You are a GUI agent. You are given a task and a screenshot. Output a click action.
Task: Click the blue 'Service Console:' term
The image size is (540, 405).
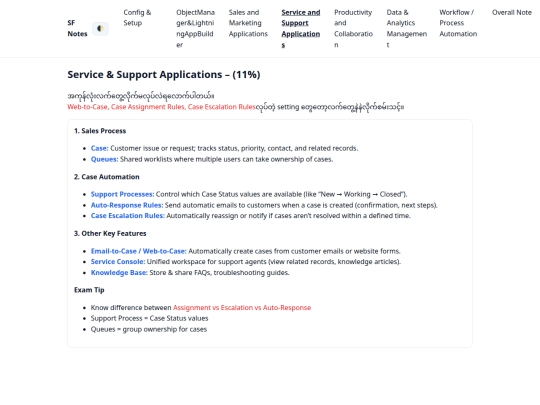pyautogui.click(x=118, y=262)
